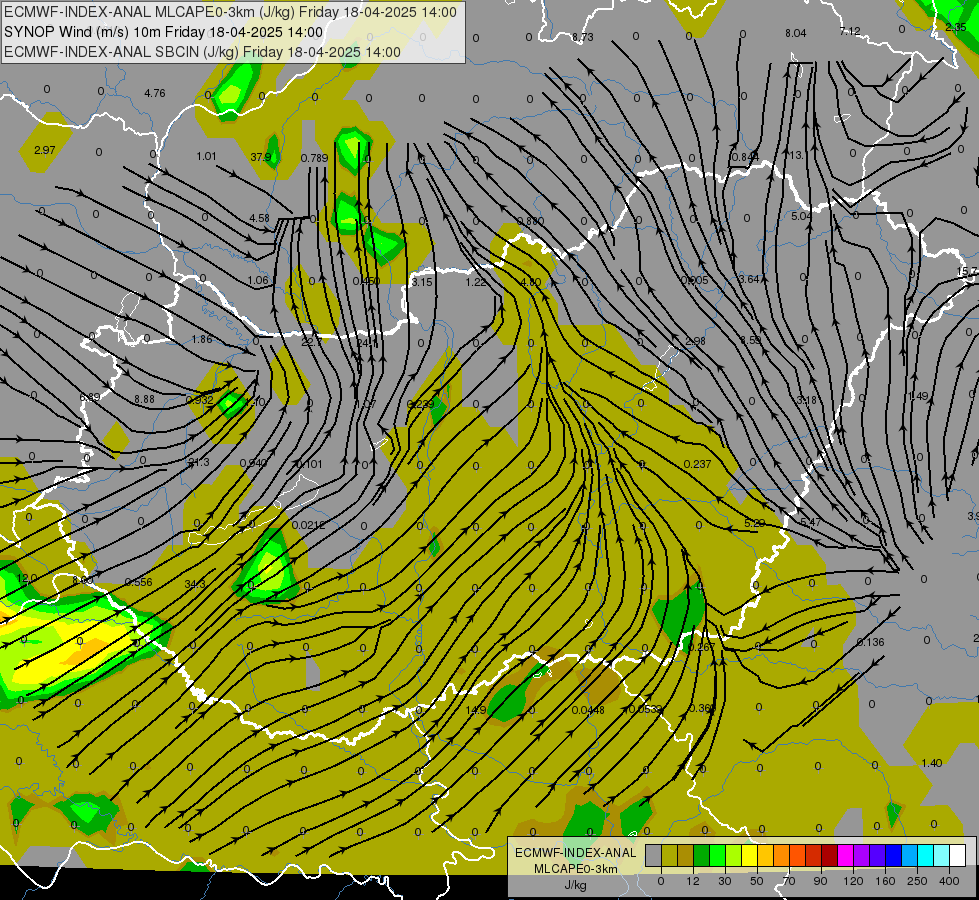
Task: Click the map value 0.237
Action: [697, 465]
